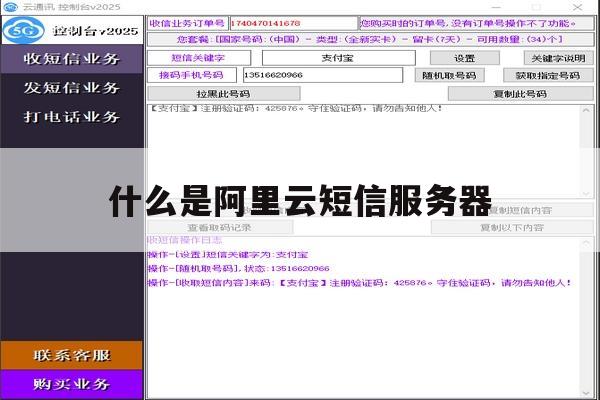Click the 购买业务 button
This screenshot has height=400, width=600.
(x=72, y=384)
